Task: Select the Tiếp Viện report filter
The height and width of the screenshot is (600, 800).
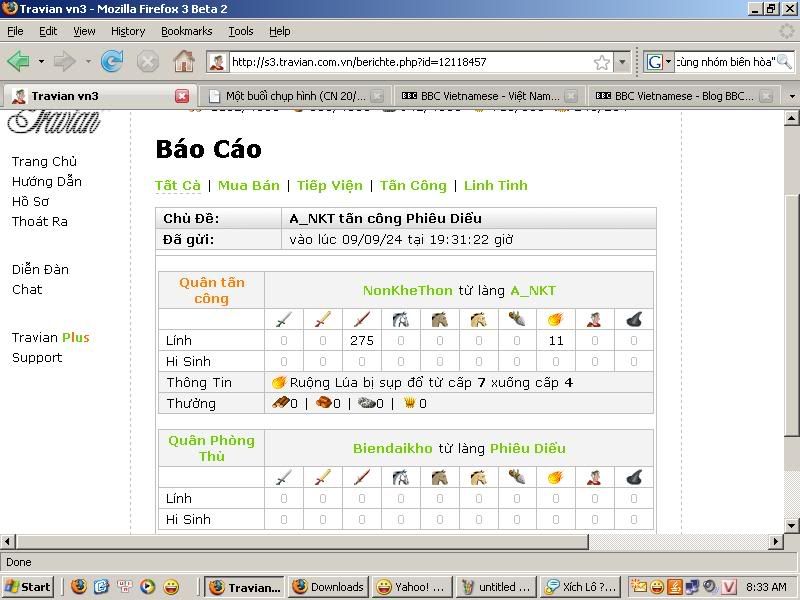Action: [330, 185]
